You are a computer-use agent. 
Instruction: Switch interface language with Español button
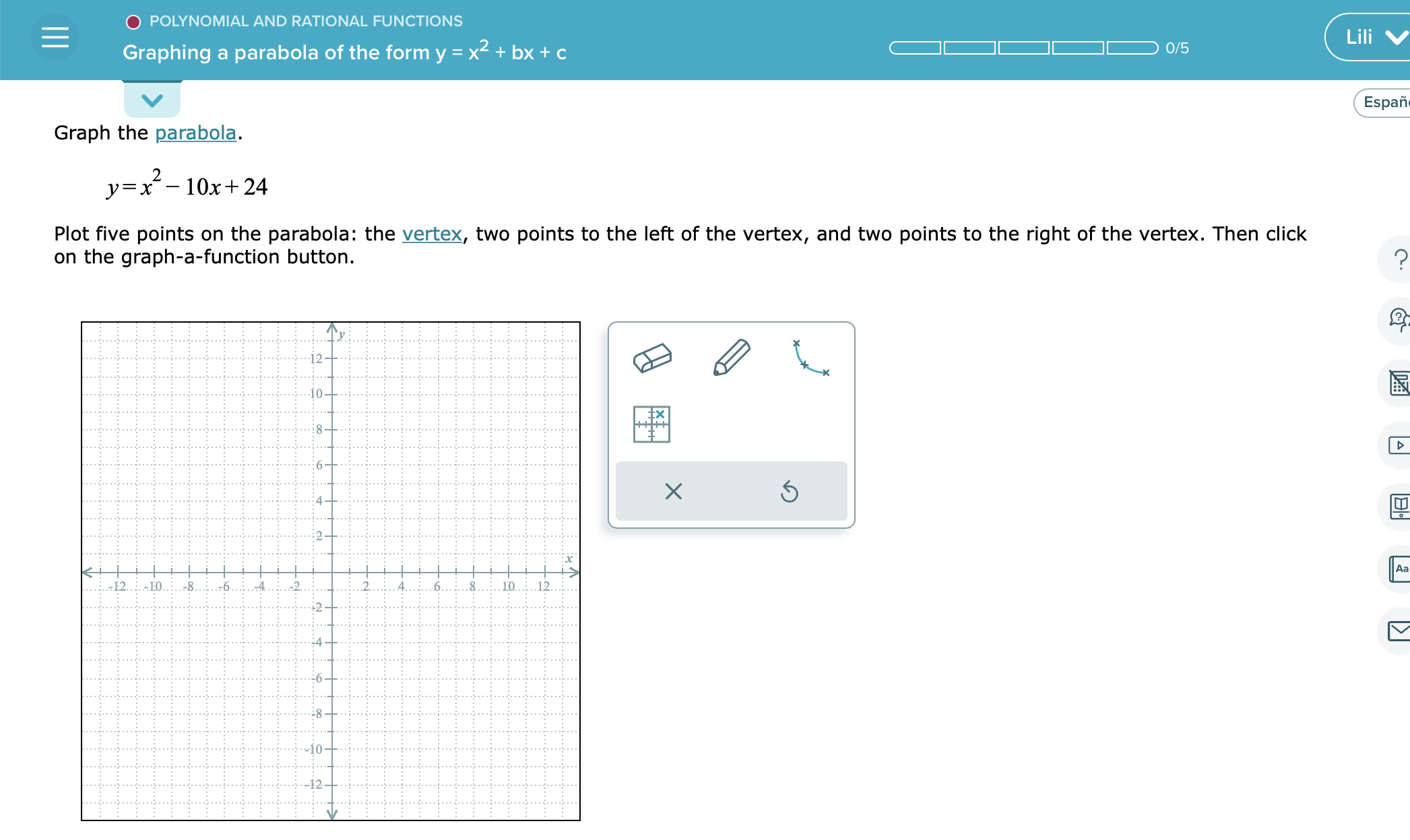(1386, 102)
